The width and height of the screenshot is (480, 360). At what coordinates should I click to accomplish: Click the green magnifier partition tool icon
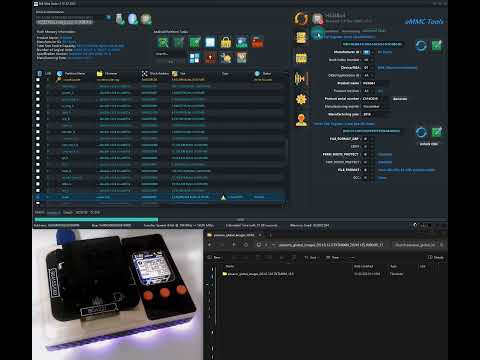pyautogui.click(x=163, y=42)
